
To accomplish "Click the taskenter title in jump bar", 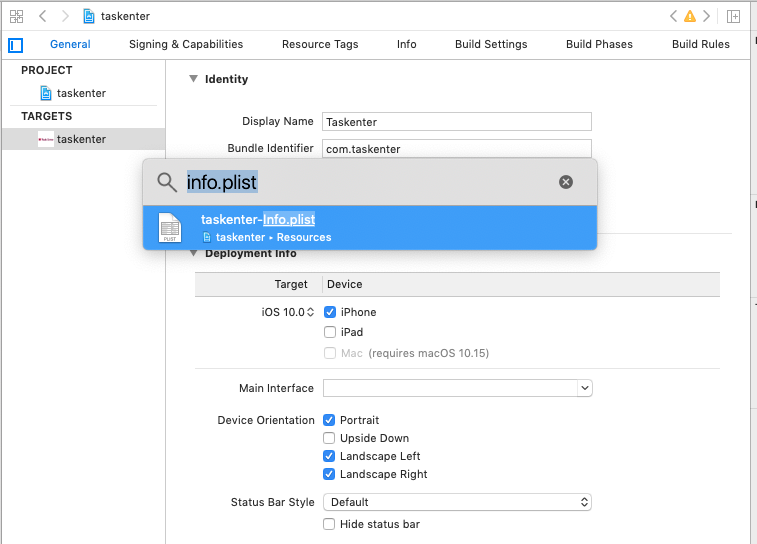I will pos(125,16).
